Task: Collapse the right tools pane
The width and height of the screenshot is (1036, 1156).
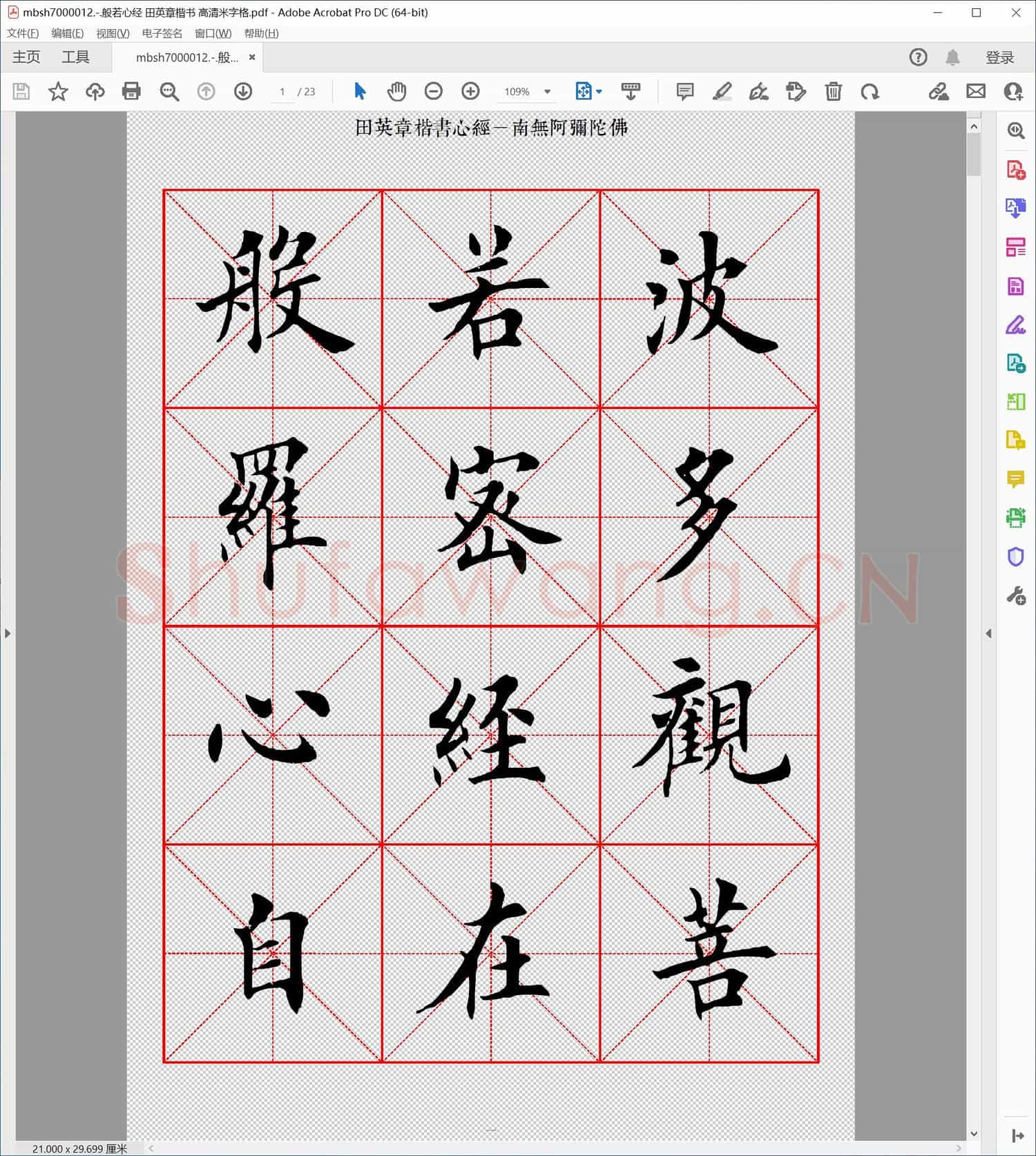Action: tap(988, 633)
